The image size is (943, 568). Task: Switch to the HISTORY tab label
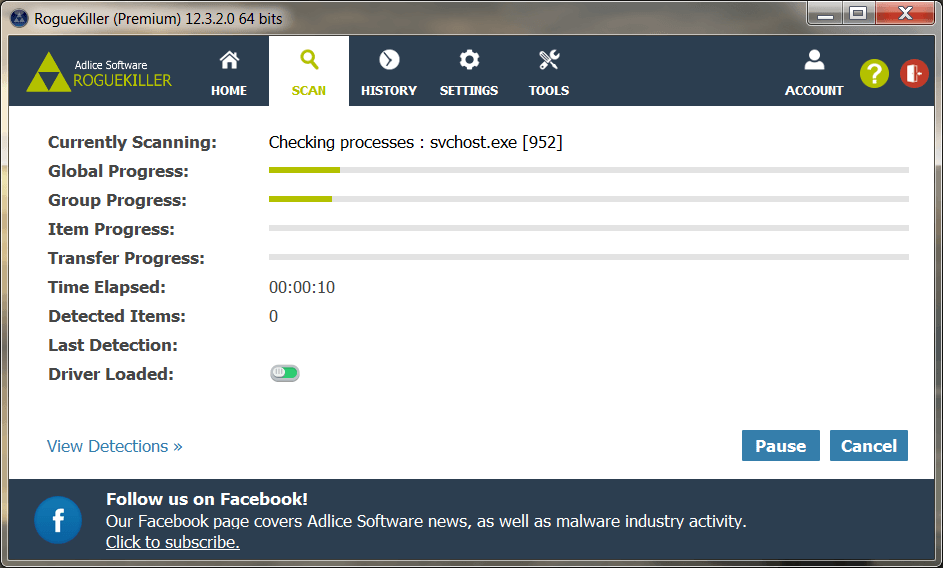[x=389, y=91]
